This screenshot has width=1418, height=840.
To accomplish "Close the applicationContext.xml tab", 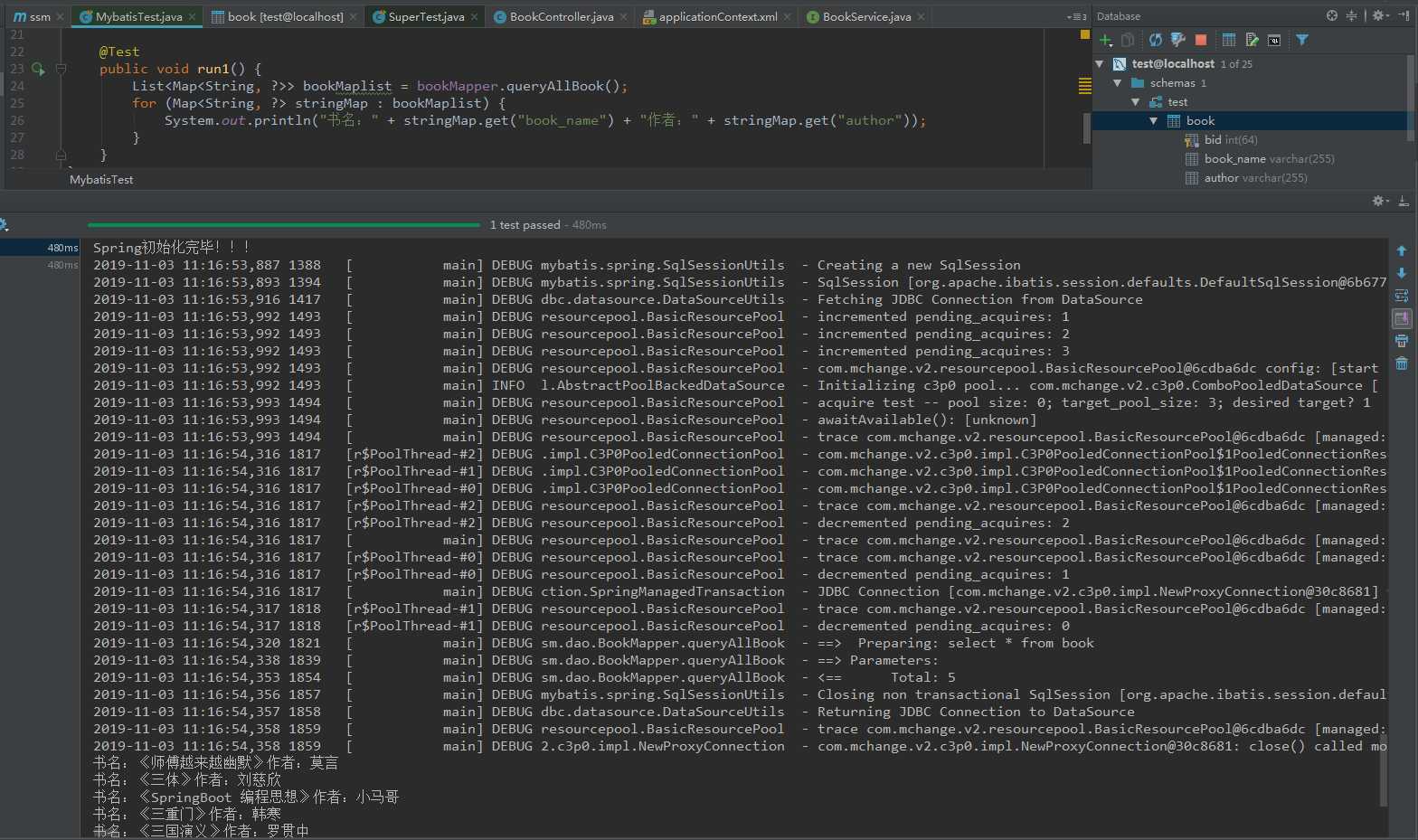I will 787,16.
